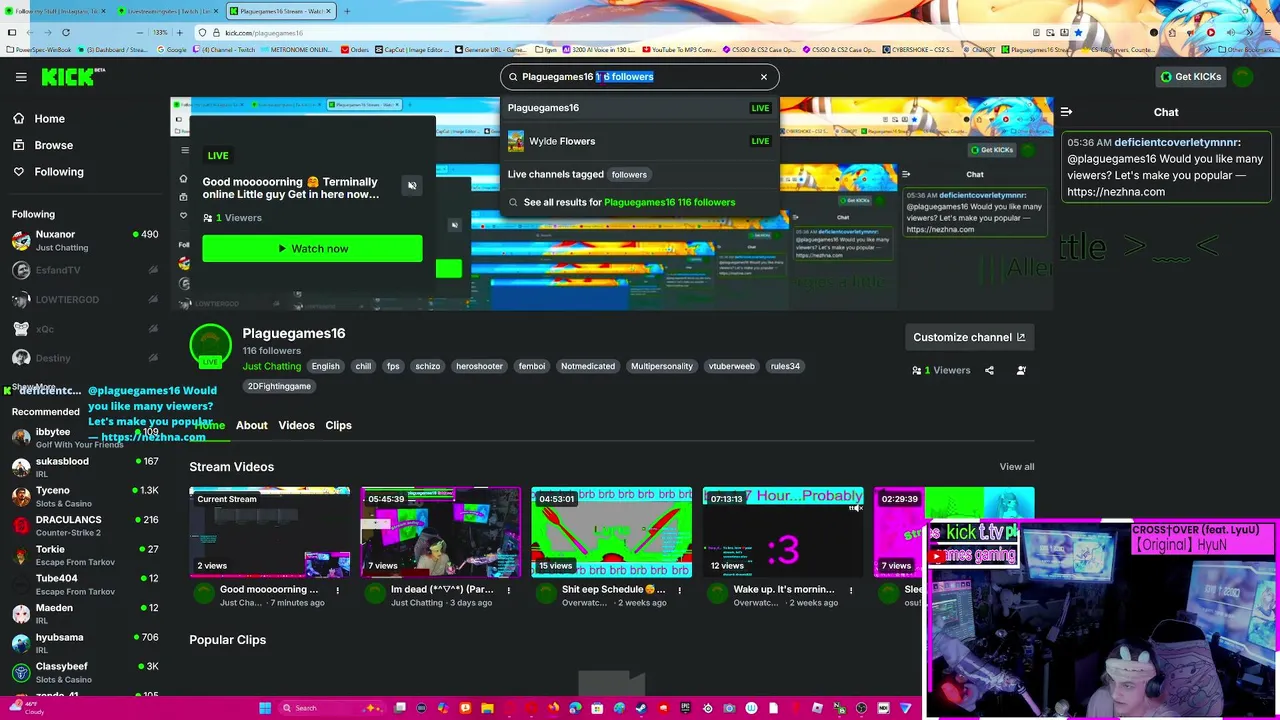This screenshot has width=1280, height=720.
Task: Switch to the About tab
Action: tap(251, 425)
